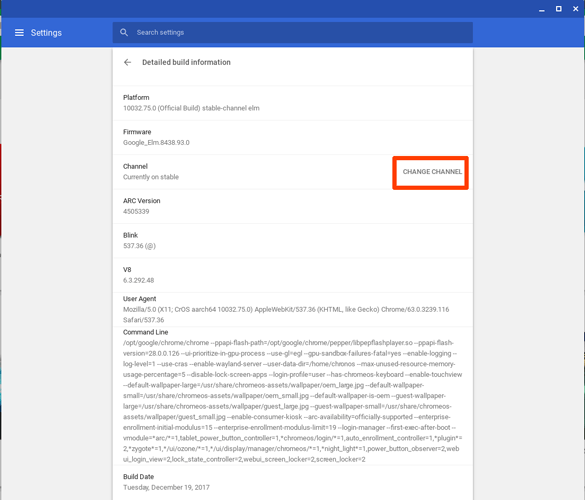Click the Command Line text block
Image resolution: width=585 pixels, height=500 pixels.
(293, 401)
